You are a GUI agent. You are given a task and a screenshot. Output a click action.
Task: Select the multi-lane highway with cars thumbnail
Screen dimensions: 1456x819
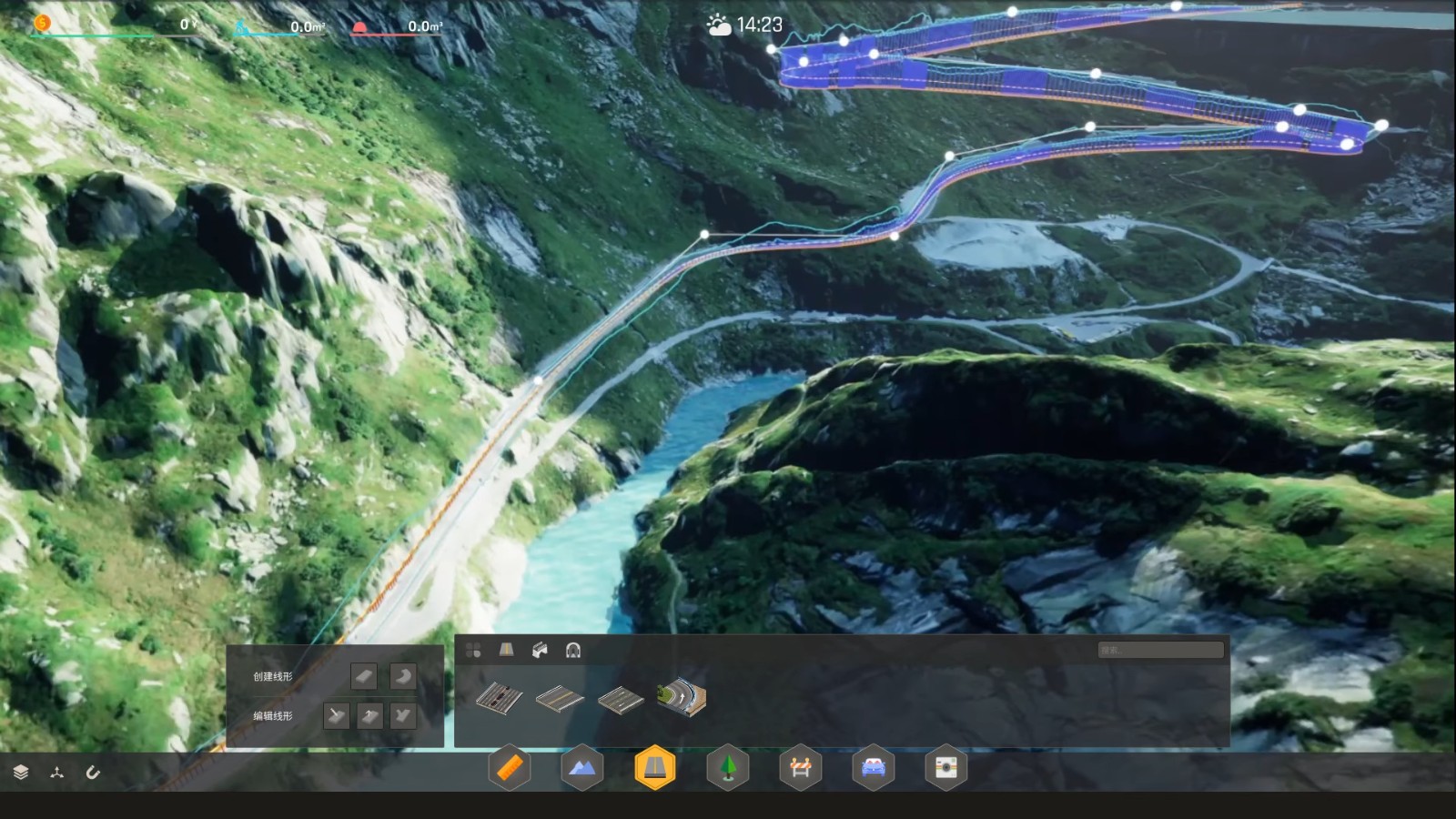pos(499,698)
